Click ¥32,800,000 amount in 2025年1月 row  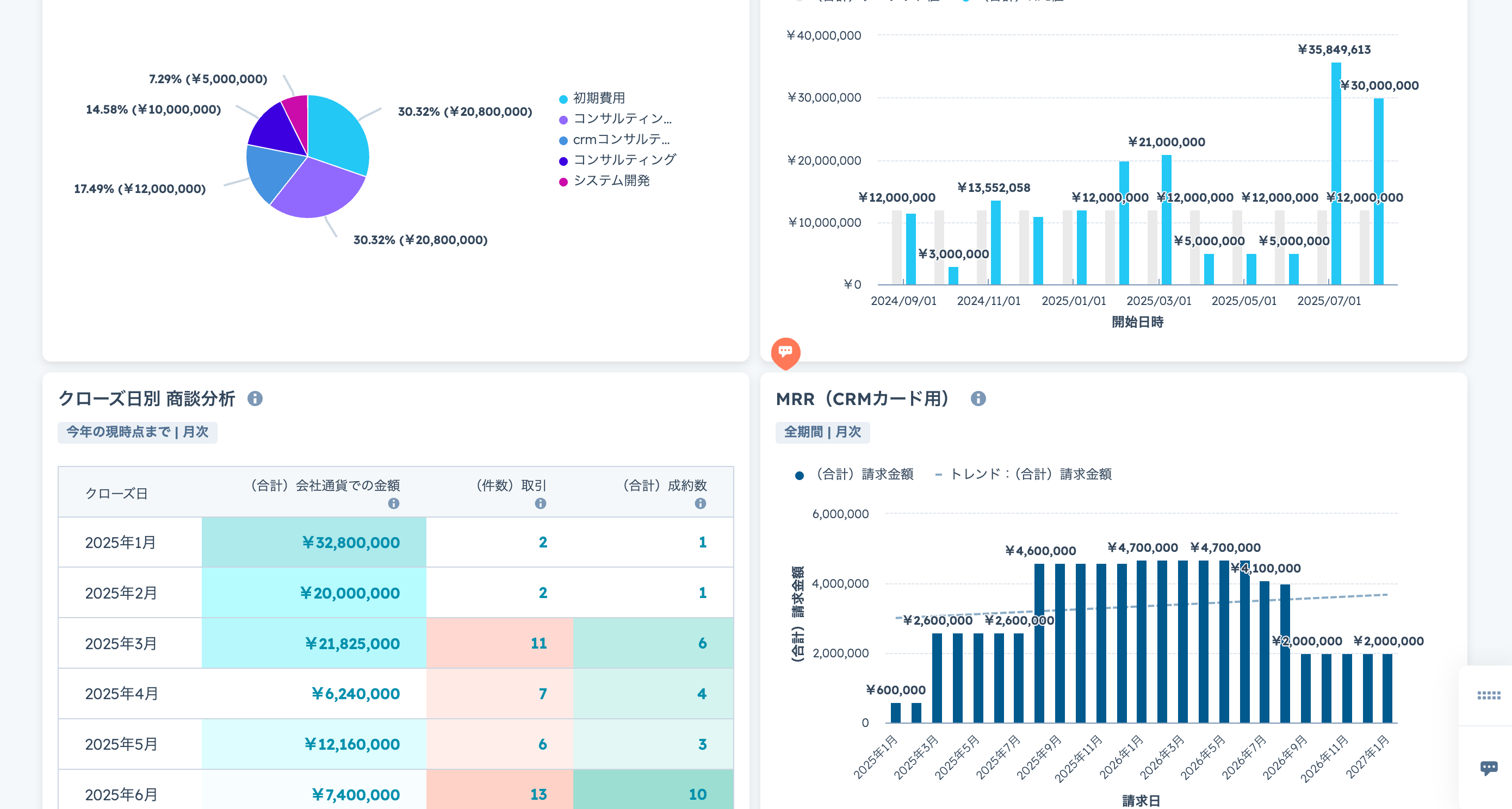pos(350,543)
